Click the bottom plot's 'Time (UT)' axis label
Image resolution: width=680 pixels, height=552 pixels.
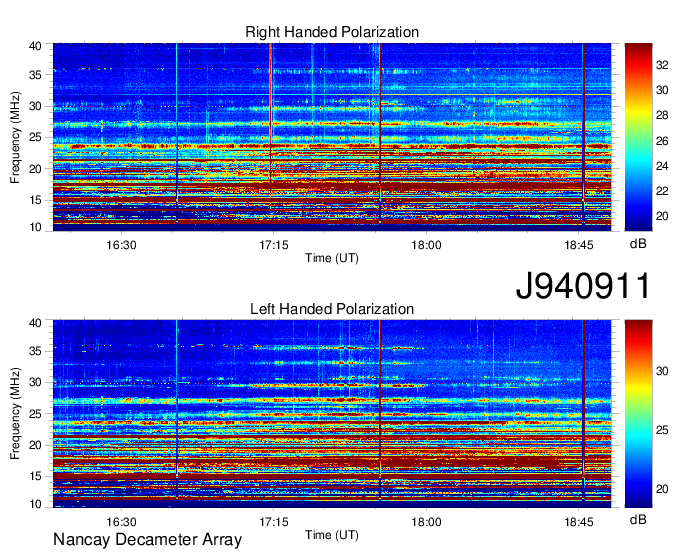[332, 535]
